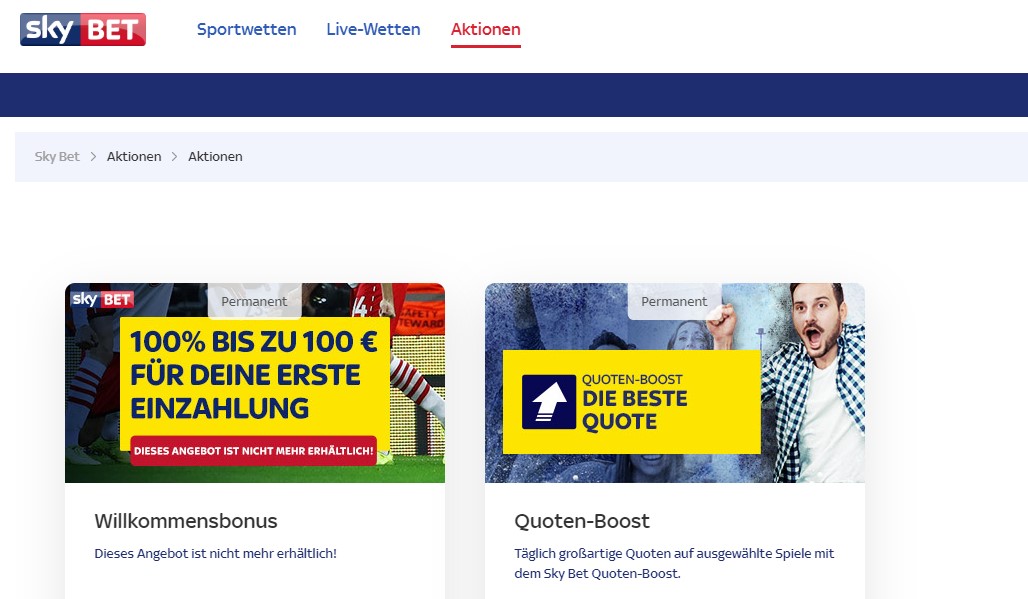Click red 'Dieses Angebot ist nicht mehr erhältlich!' badge
The width and height of the screenshot is (1028, 599).
click(254, 451)
